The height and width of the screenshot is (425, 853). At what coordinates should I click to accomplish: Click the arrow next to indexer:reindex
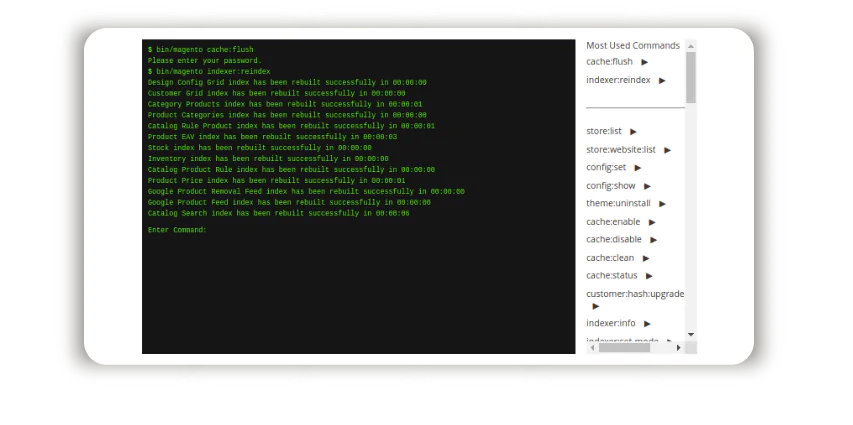[x=662, y=81]
